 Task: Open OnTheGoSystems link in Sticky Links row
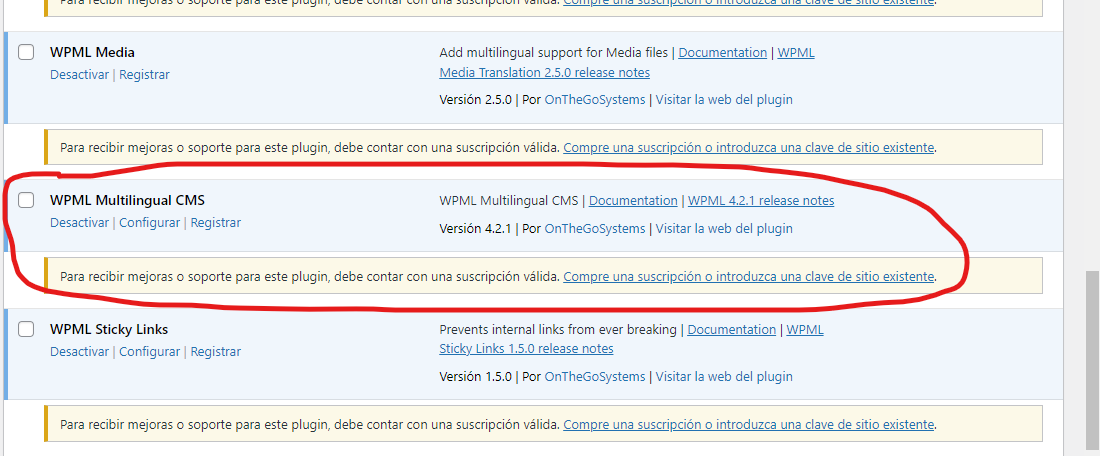point(594,377)
